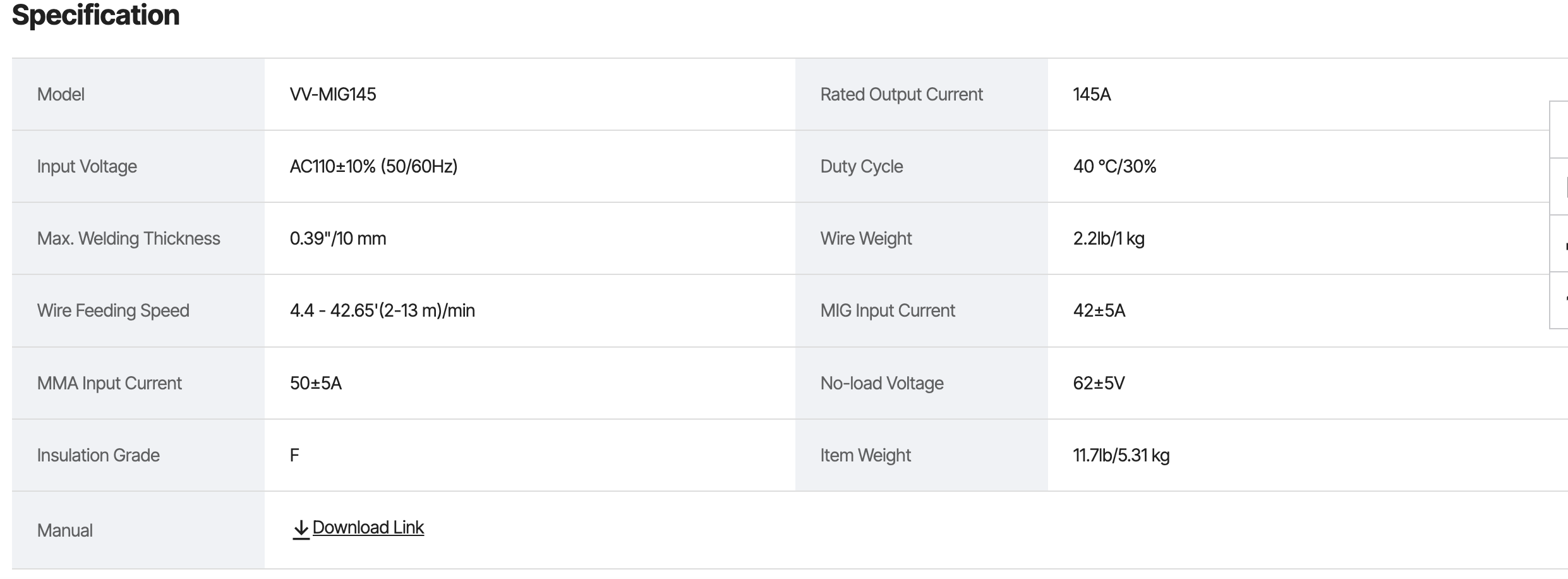Image resolution: width=1568 pixels, height=579 pixels.
Task: Click the Specification heading
Action: coord(96,15)
